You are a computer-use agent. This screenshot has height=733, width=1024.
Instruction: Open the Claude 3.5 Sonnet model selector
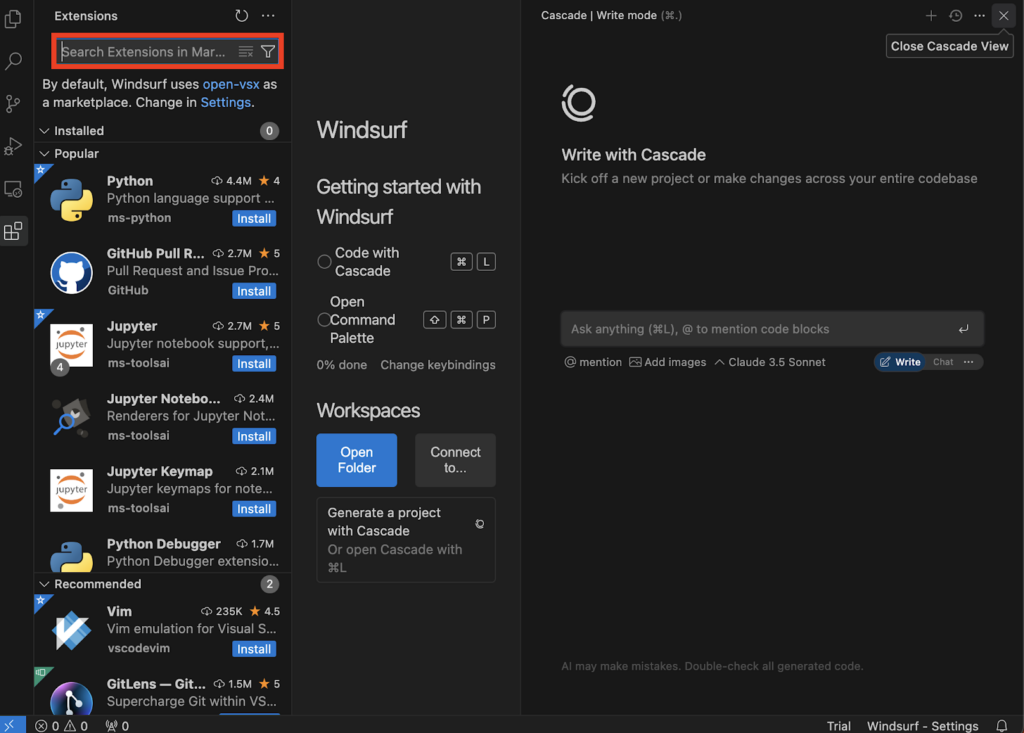770,362
